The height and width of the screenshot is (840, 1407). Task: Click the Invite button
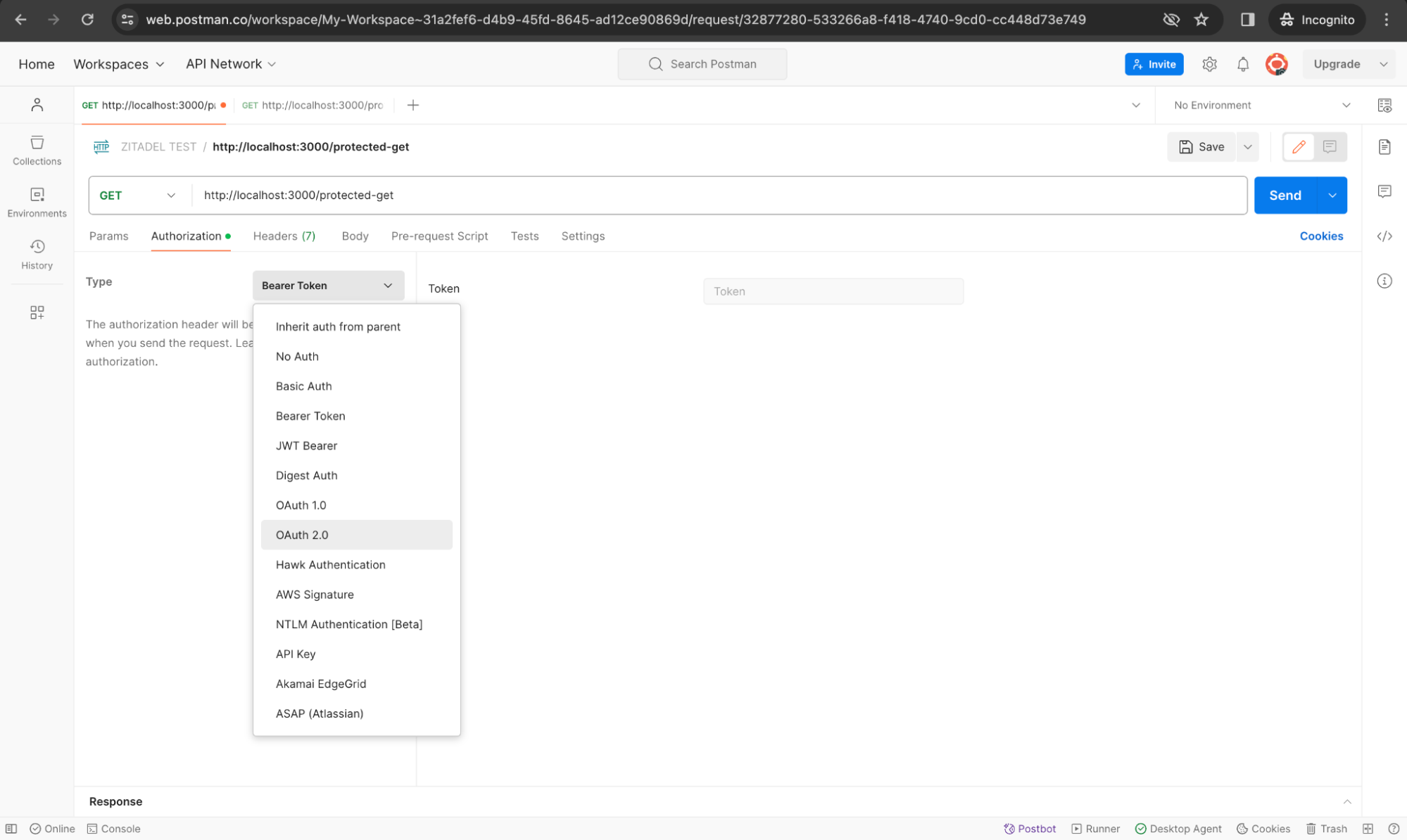tap(1154, 64)
